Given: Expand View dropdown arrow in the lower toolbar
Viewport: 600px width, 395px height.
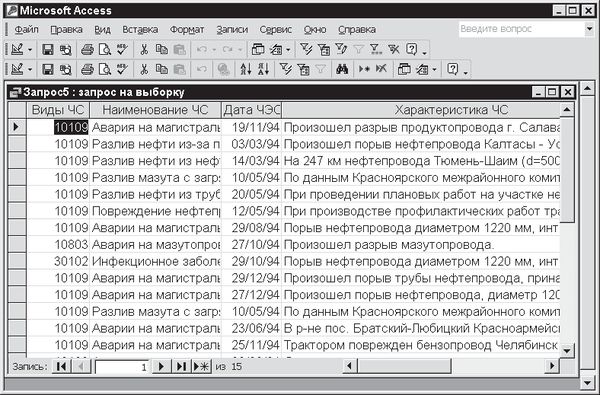Looking at the screenshot, I should click(x=30, y=70).
